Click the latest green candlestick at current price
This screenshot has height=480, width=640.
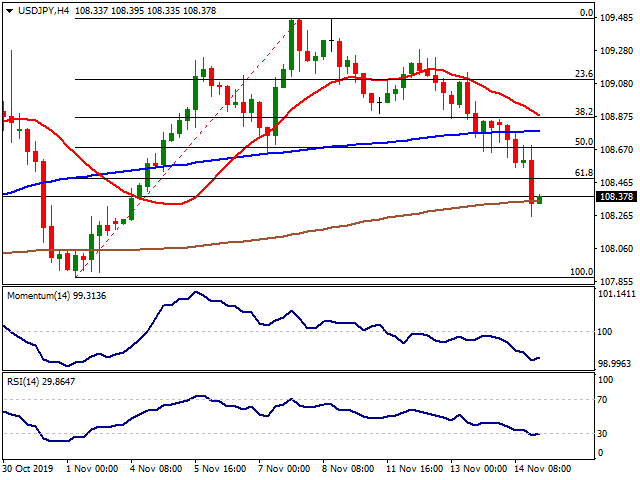(540, 200)
